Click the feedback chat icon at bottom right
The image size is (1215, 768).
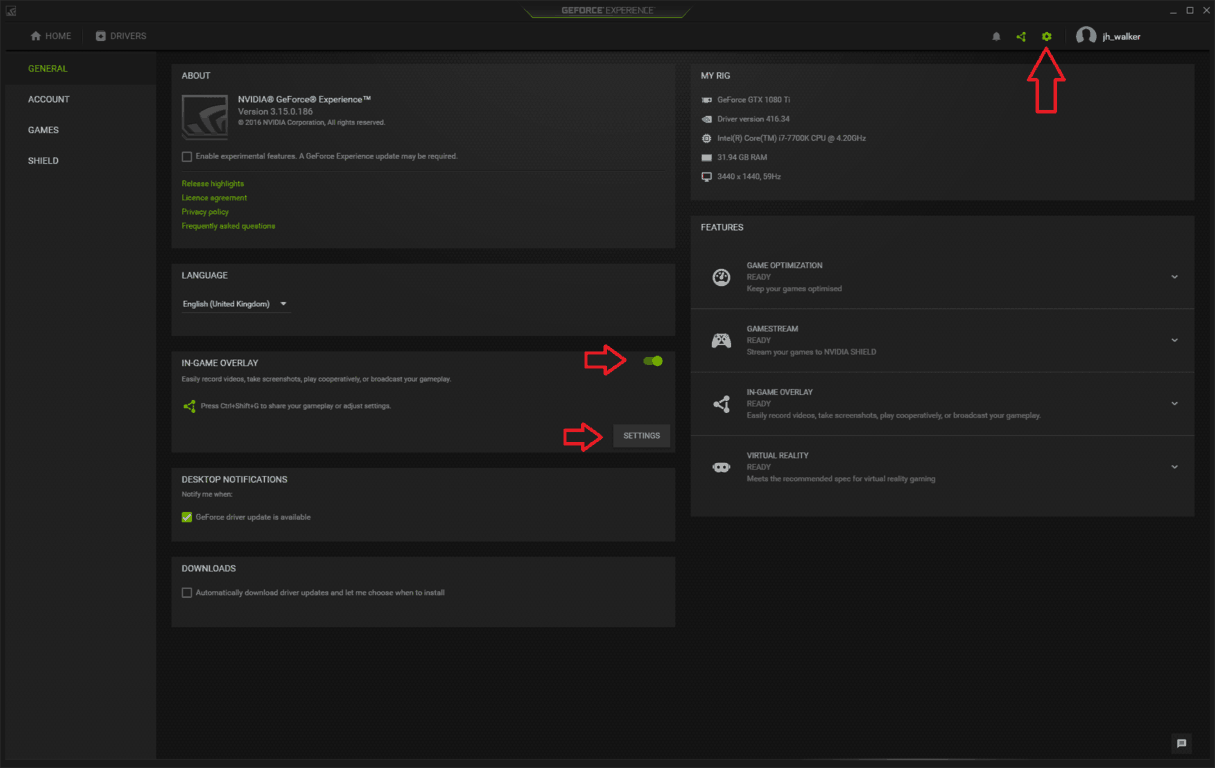(1181, 743)
